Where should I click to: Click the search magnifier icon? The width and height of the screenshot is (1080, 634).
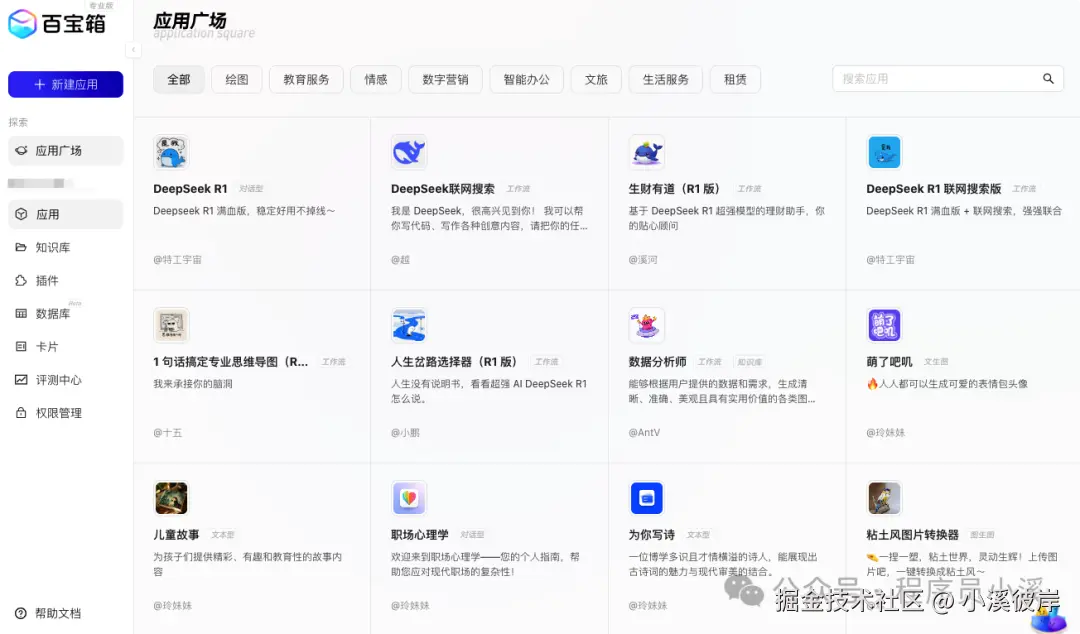1048,78
